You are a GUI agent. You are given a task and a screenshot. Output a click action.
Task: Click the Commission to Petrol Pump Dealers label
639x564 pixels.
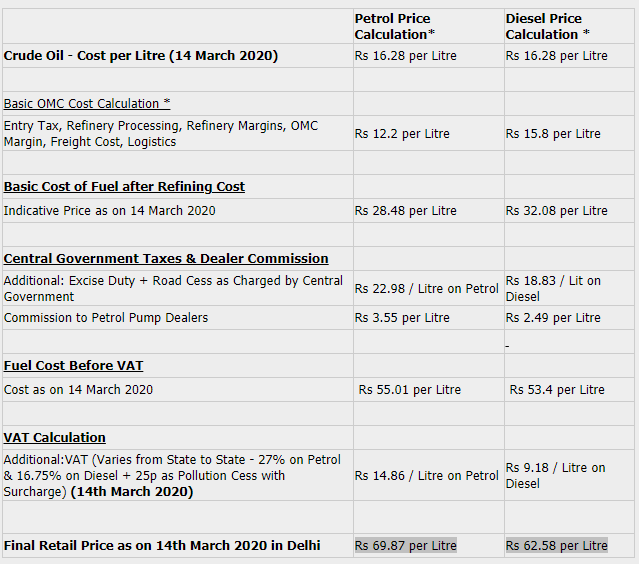coord(106,317)
